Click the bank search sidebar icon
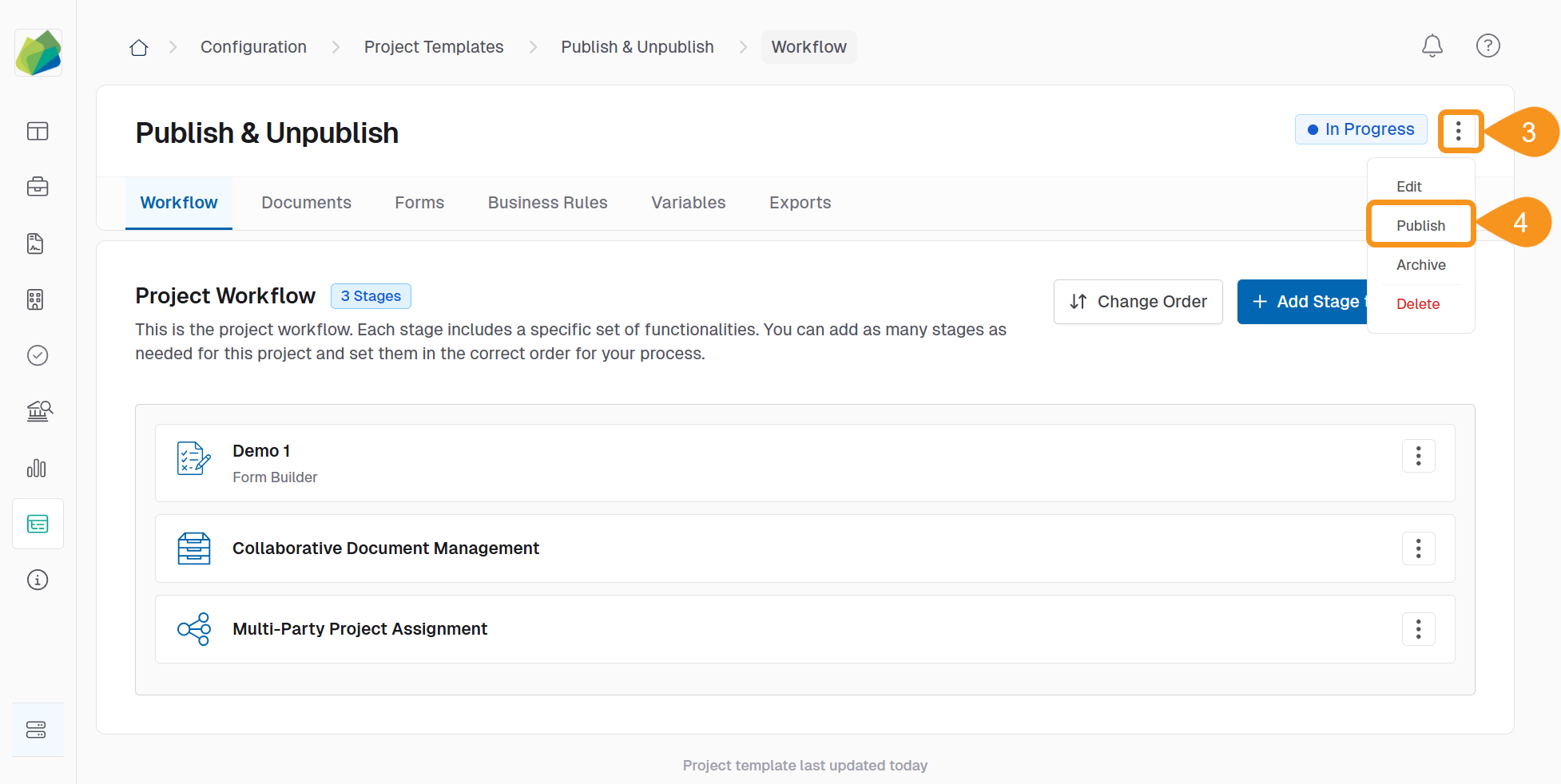 38,411
